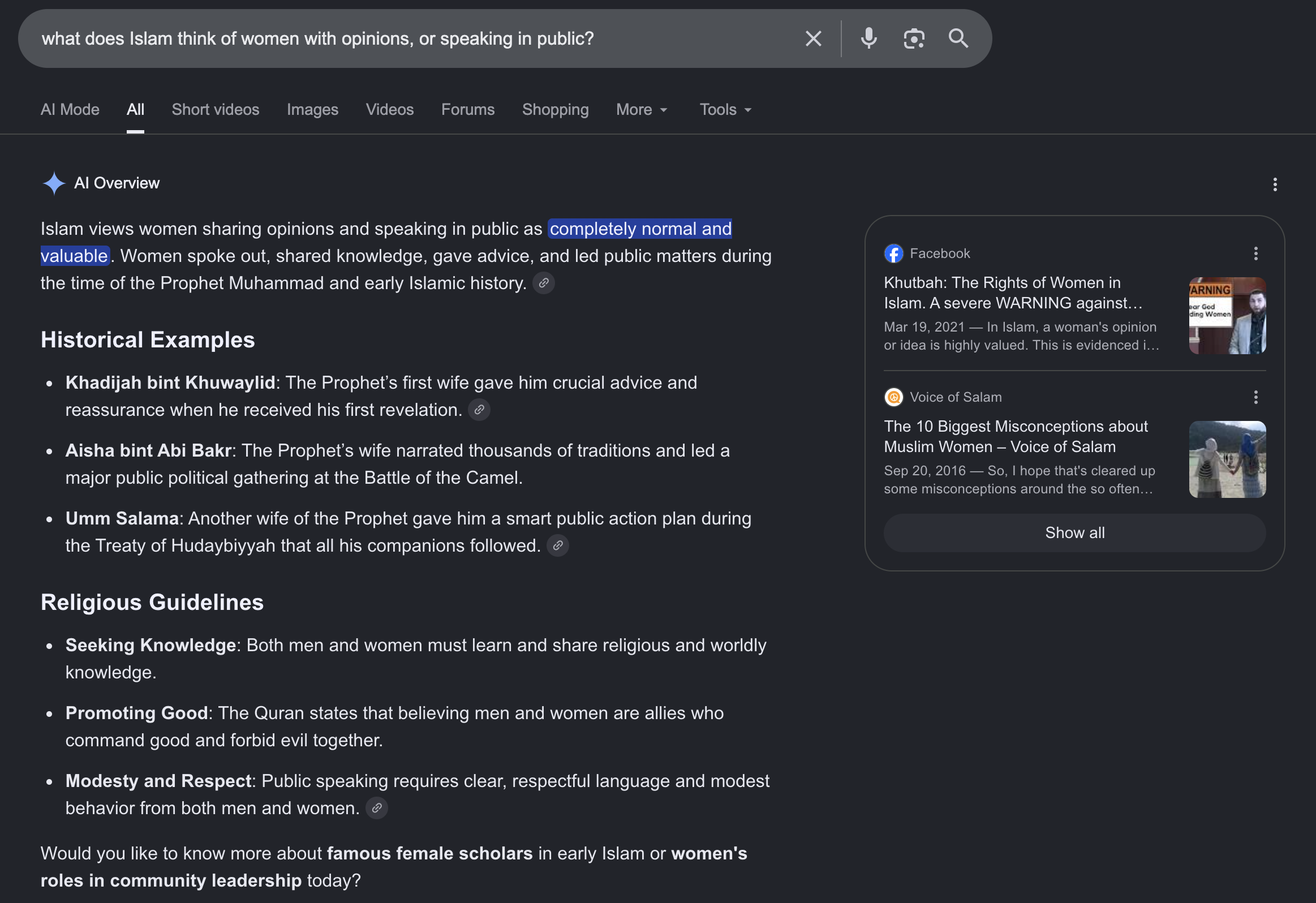Click the Voice of Salam source name

tap(955, 397)
